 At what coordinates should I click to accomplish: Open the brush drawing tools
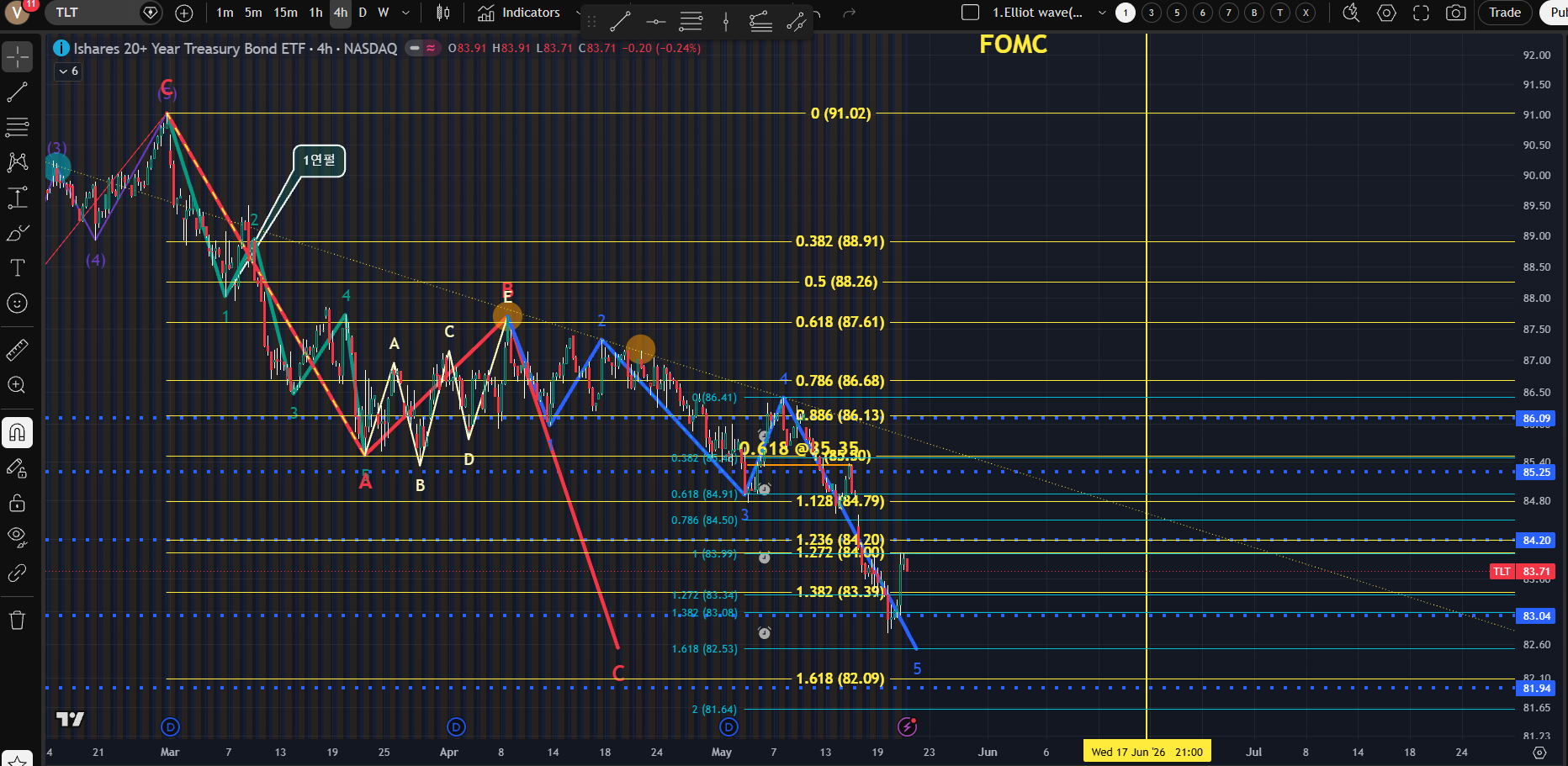tap(18, 233)
